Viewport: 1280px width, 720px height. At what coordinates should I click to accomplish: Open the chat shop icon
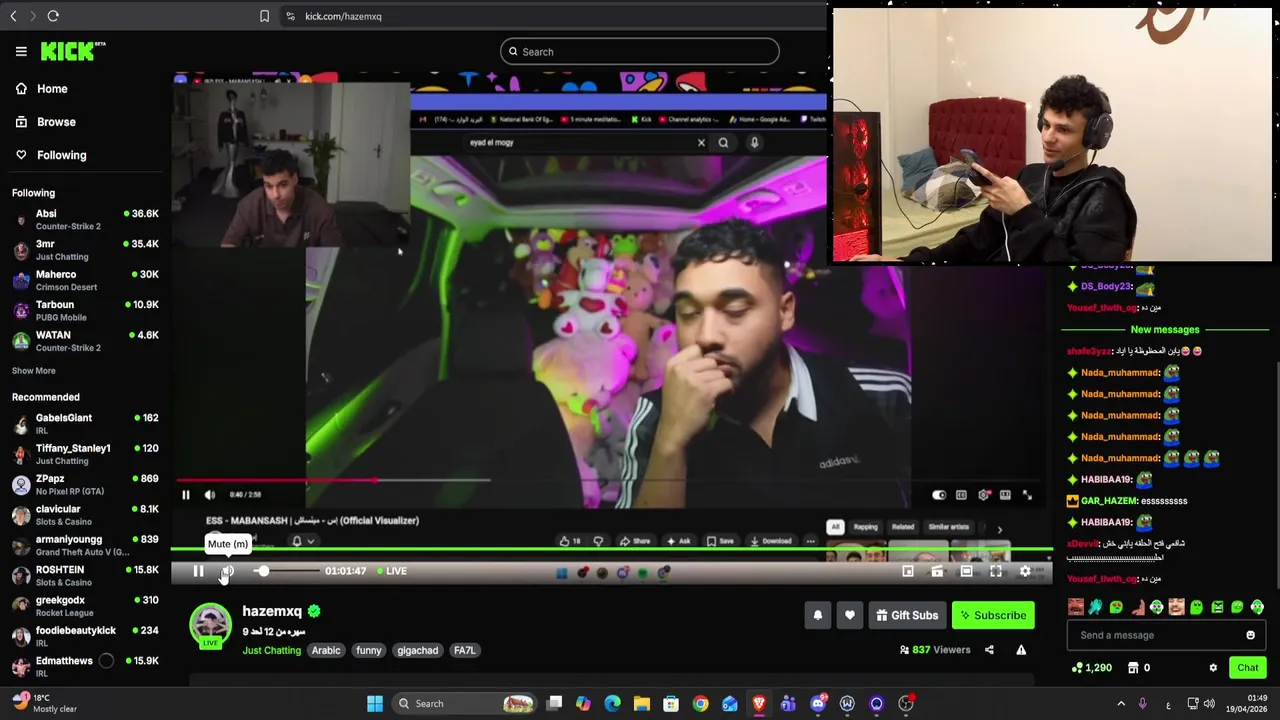coord(1133,668)
